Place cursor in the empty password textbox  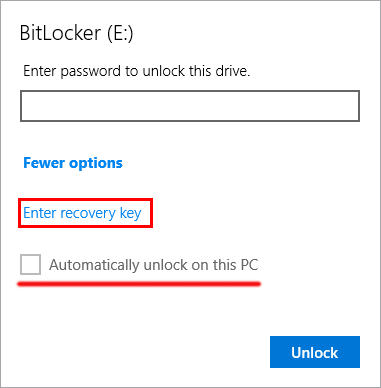click(x=190, y=106)
